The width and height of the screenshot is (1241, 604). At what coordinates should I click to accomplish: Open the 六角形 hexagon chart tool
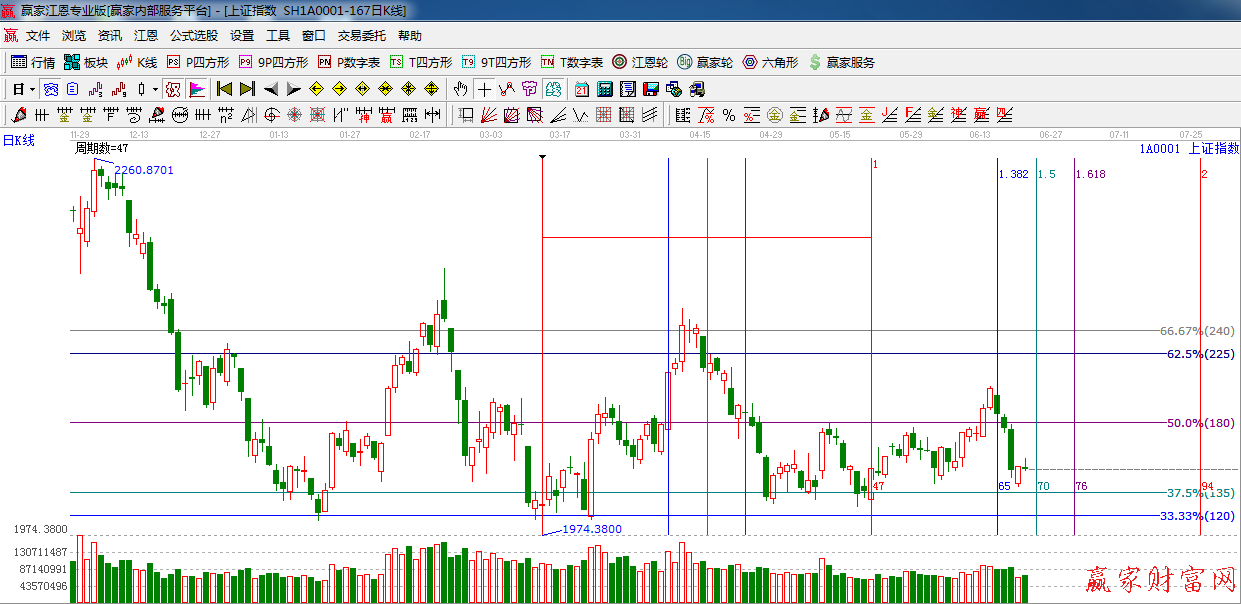770,62
